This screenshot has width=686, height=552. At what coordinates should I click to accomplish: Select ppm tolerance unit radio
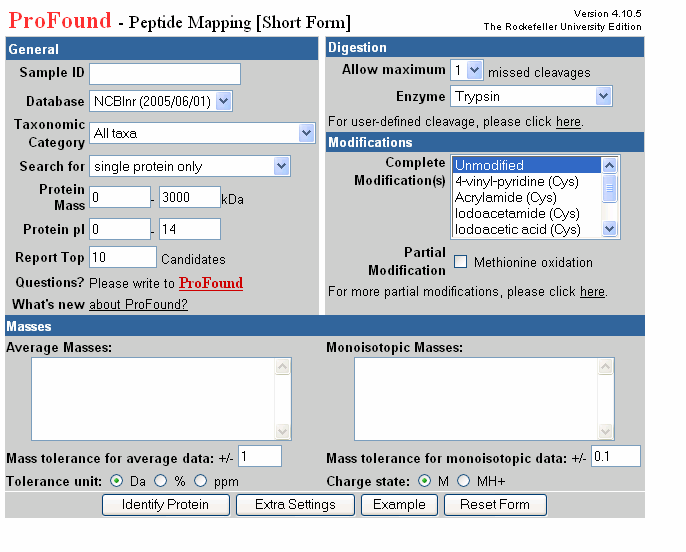coord(200,481)
